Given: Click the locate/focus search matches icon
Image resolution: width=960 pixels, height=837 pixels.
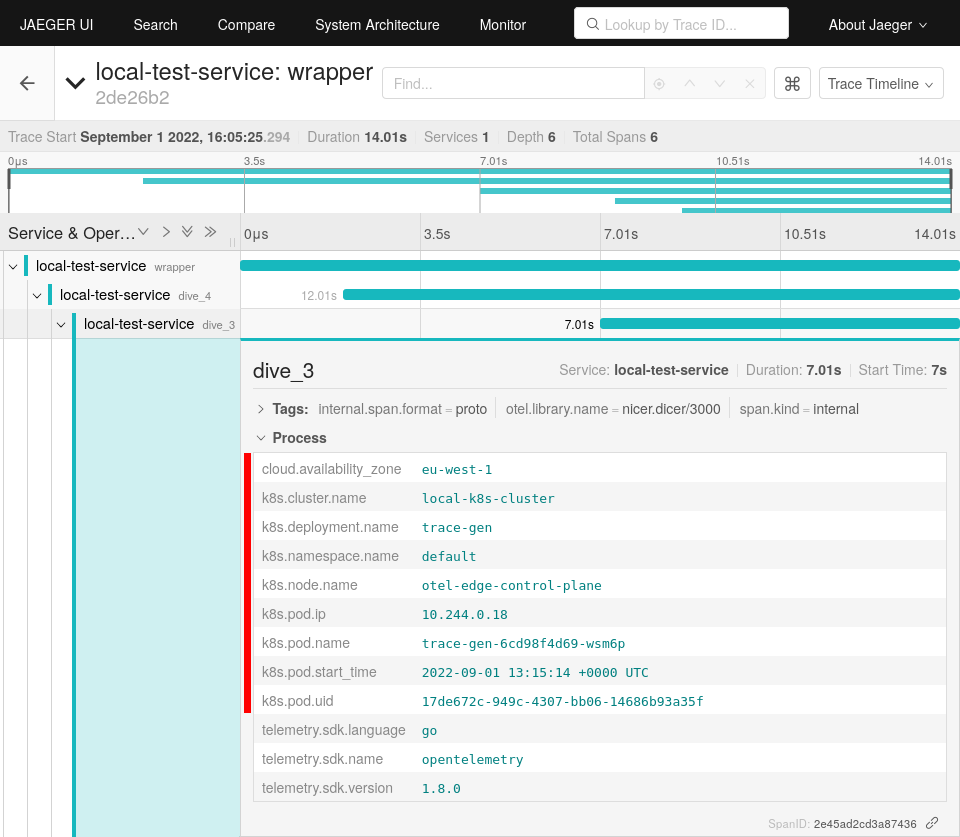Looking at the screenshot, I should point(659,84).
